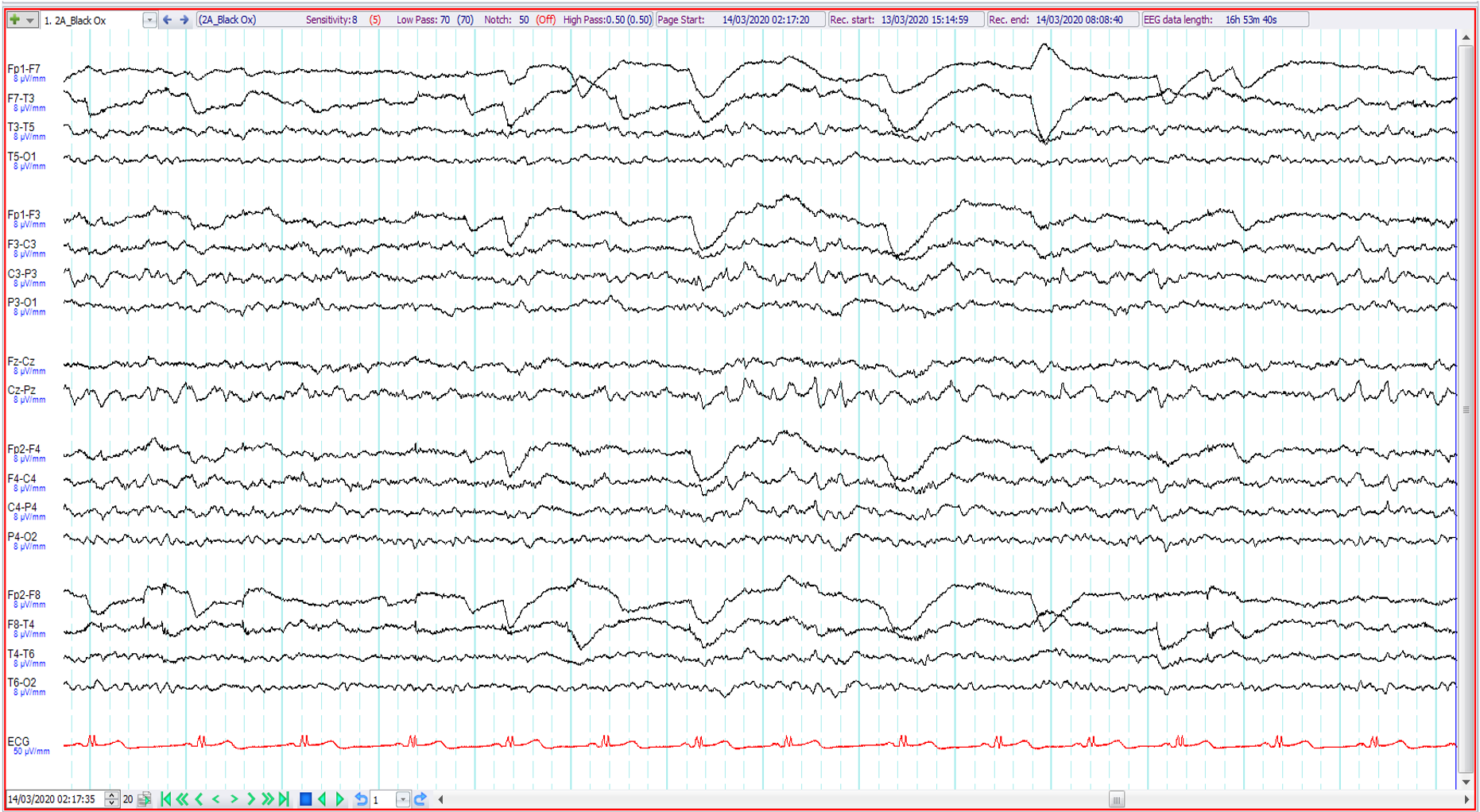Click the page-copy icon next to 20
This screenshot has height=812, width=1480.
tap(144, 799)
